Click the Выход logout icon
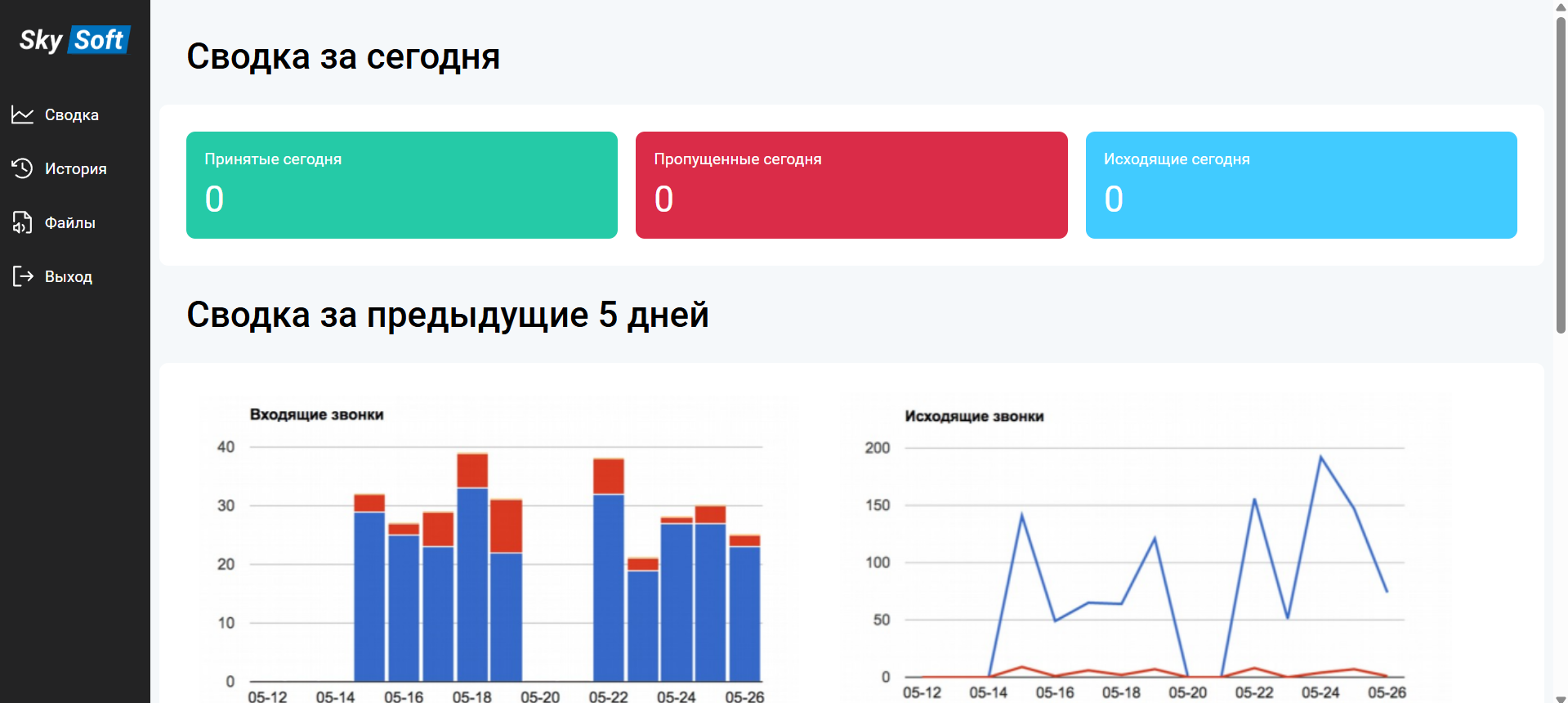The height and width of the screenshot is (703, 1568). pos(23,276)
